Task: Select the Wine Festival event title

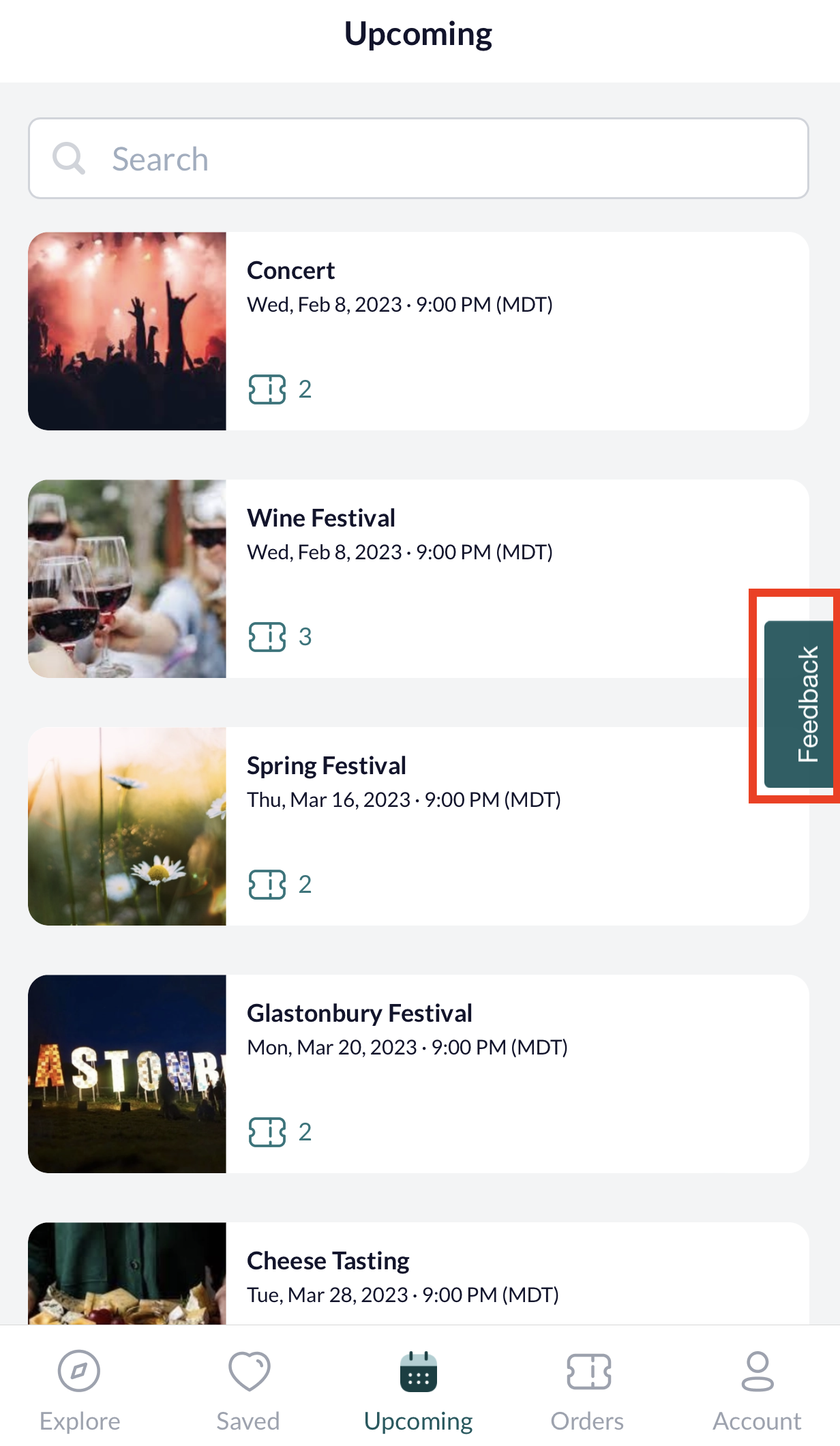Action: [x=321, y=518]
